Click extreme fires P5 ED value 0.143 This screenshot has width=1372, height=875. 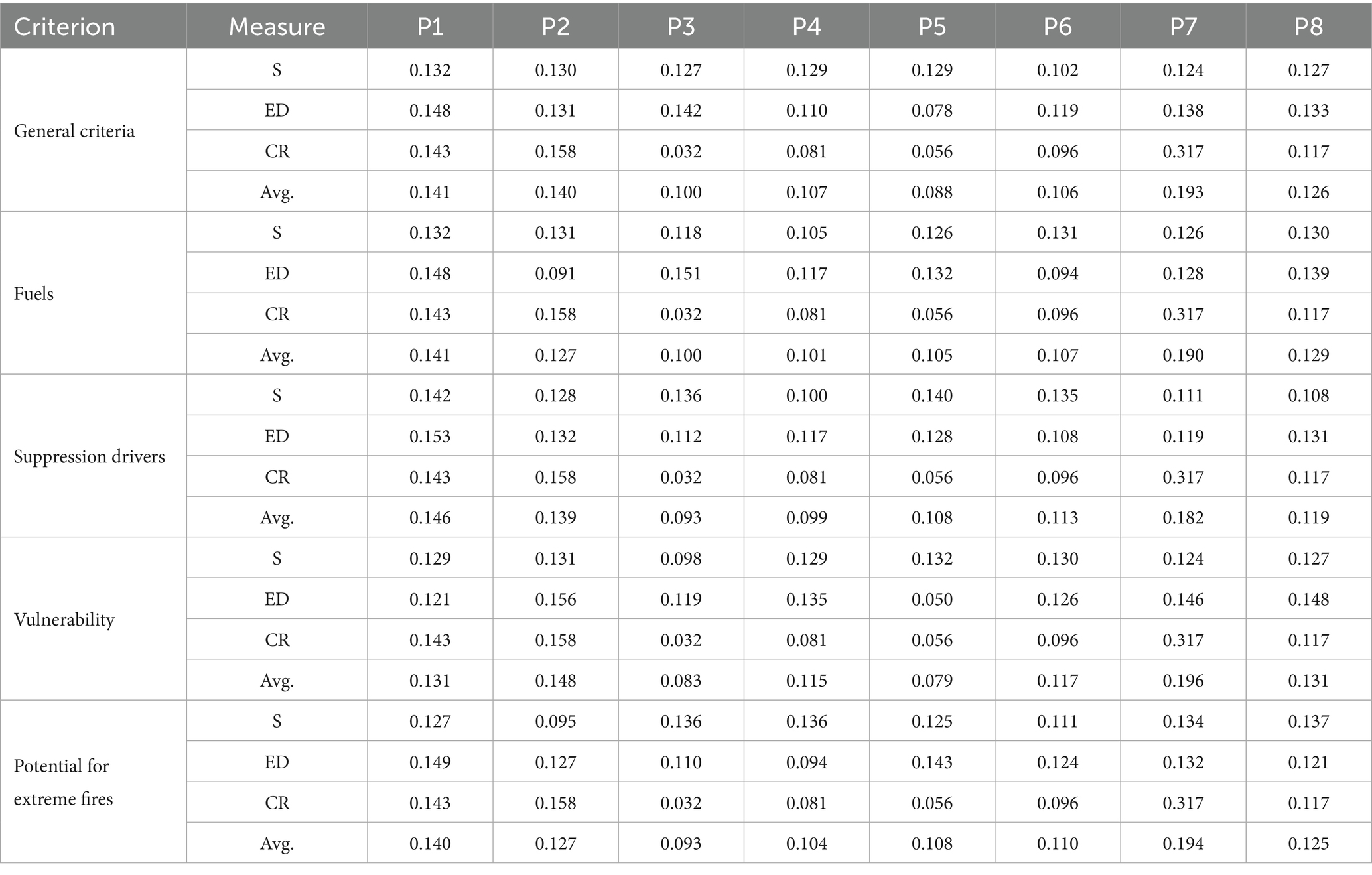pyautogui.click(x=932, y=762)
